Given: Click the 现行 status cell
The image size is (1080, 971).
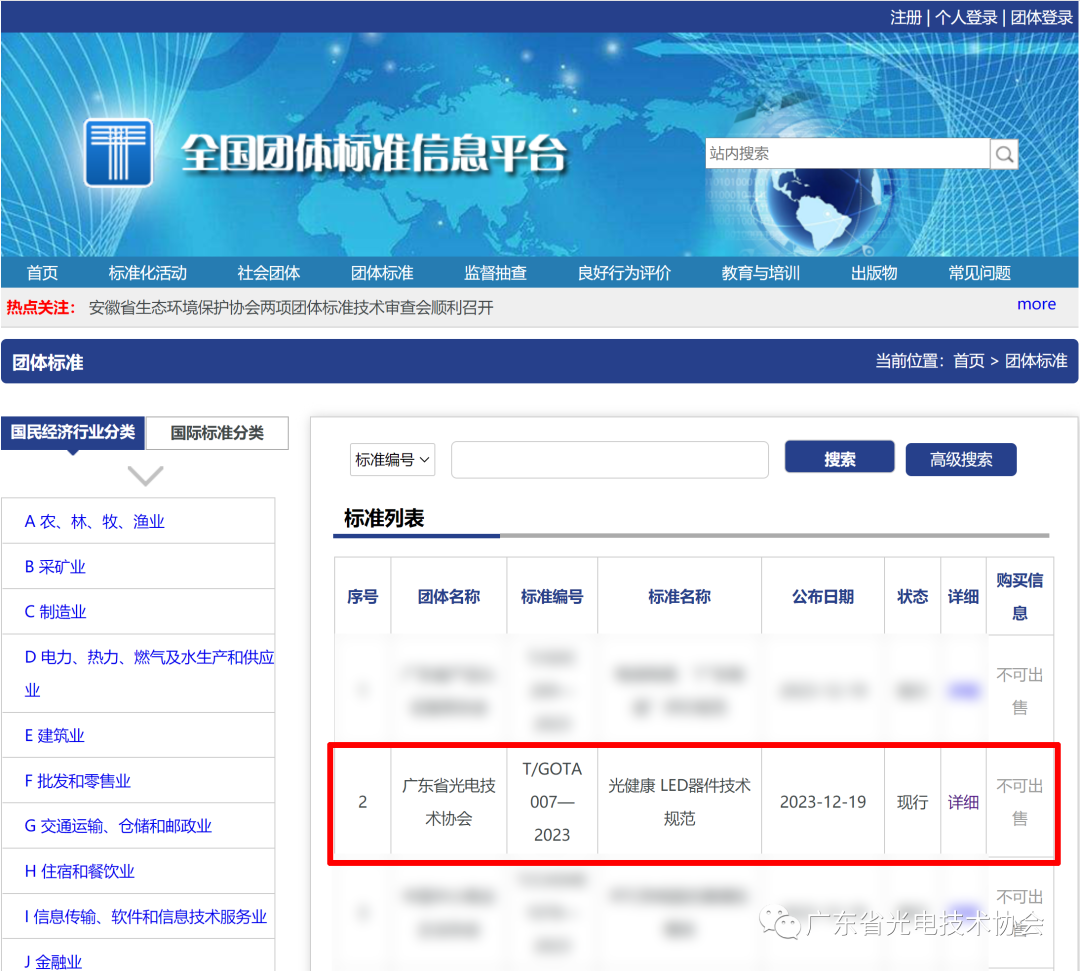Looking at the screenshot, I should pos(913,802).
